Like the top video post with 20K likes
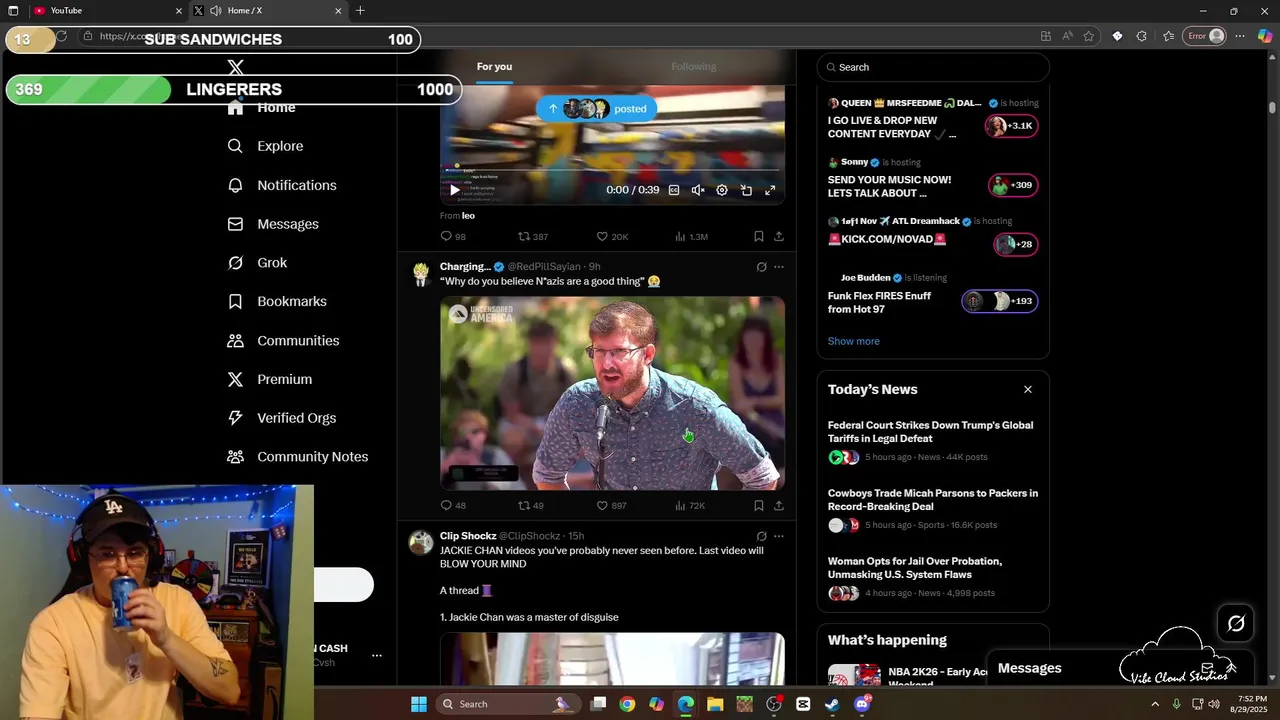Image resolution: width=1280 pixels, height=720 pixels. [612, 237]
